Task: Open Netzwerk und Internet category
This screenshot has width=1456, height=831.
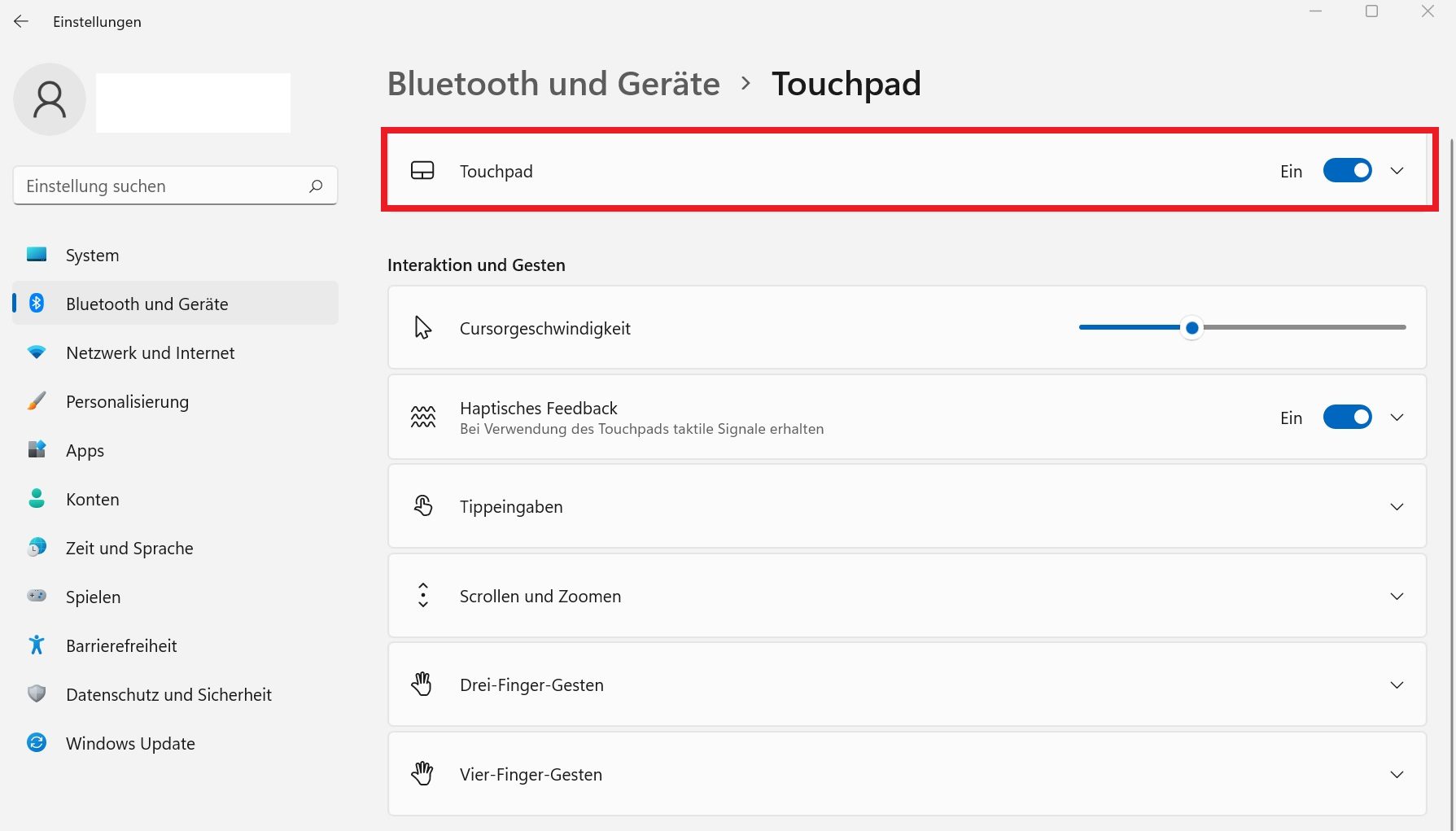Action: (150, 353)
